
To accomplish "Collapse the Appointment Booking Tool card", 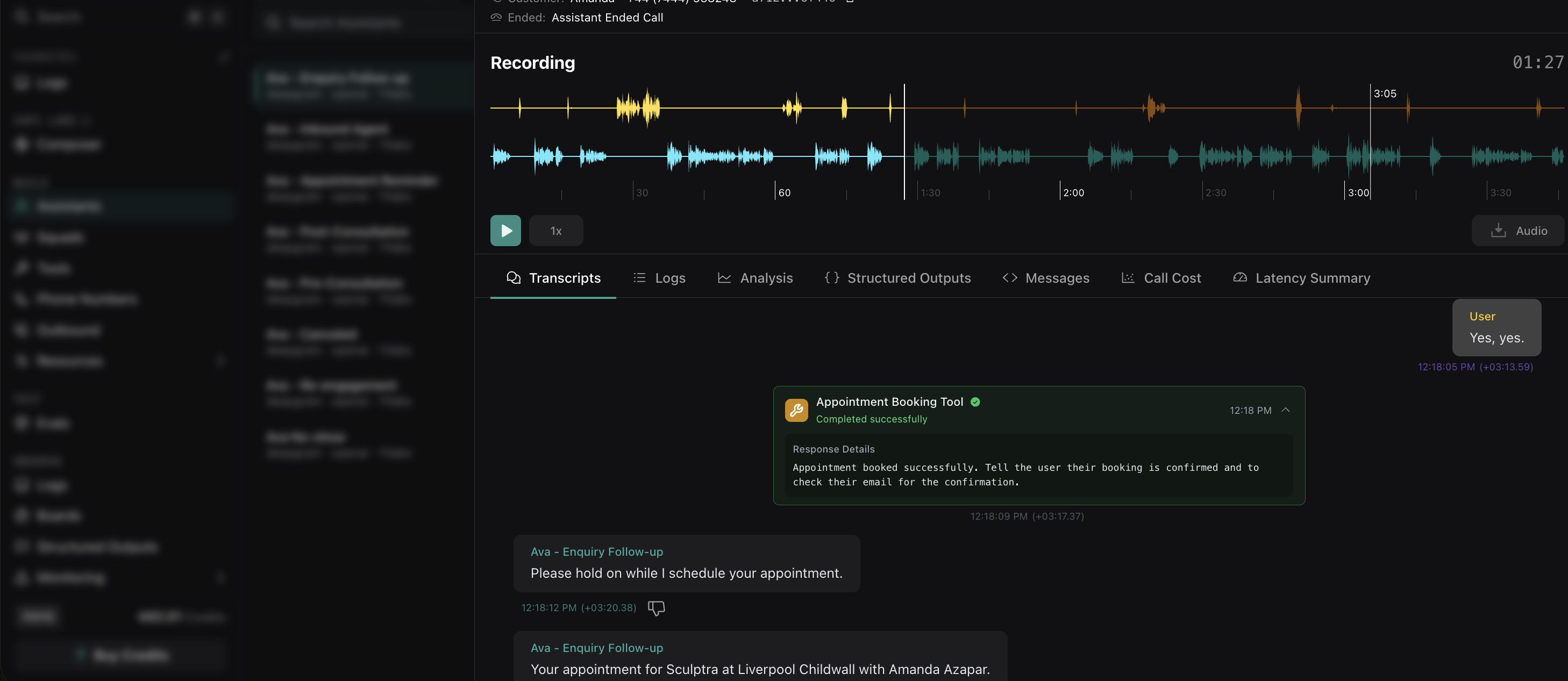I will tap(1286, 410).
